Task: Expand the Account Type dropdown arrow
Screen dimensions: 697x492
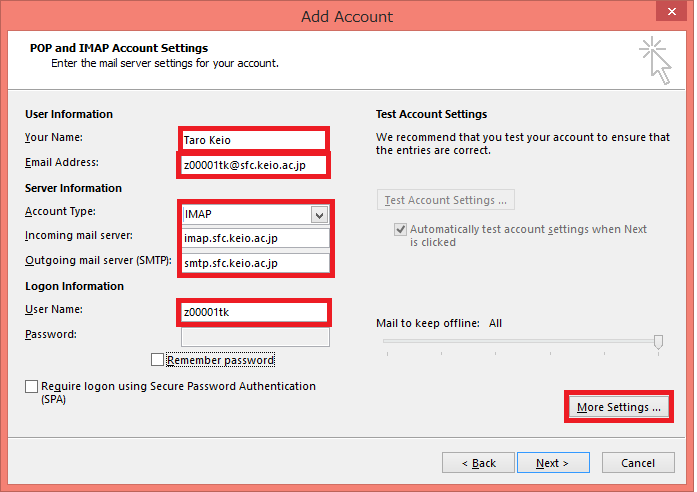Action: point(319,215)
